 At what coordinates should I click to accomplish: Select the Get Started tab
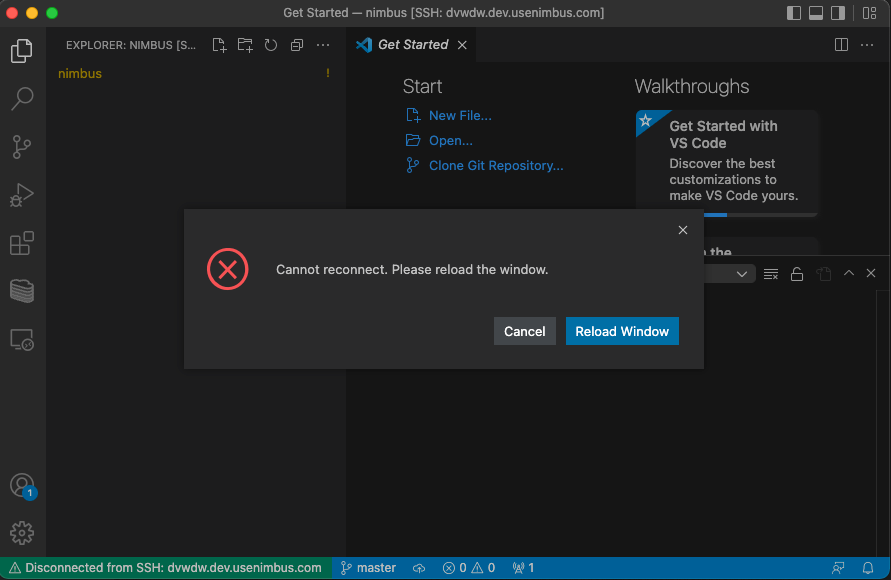tap(411, 45)
